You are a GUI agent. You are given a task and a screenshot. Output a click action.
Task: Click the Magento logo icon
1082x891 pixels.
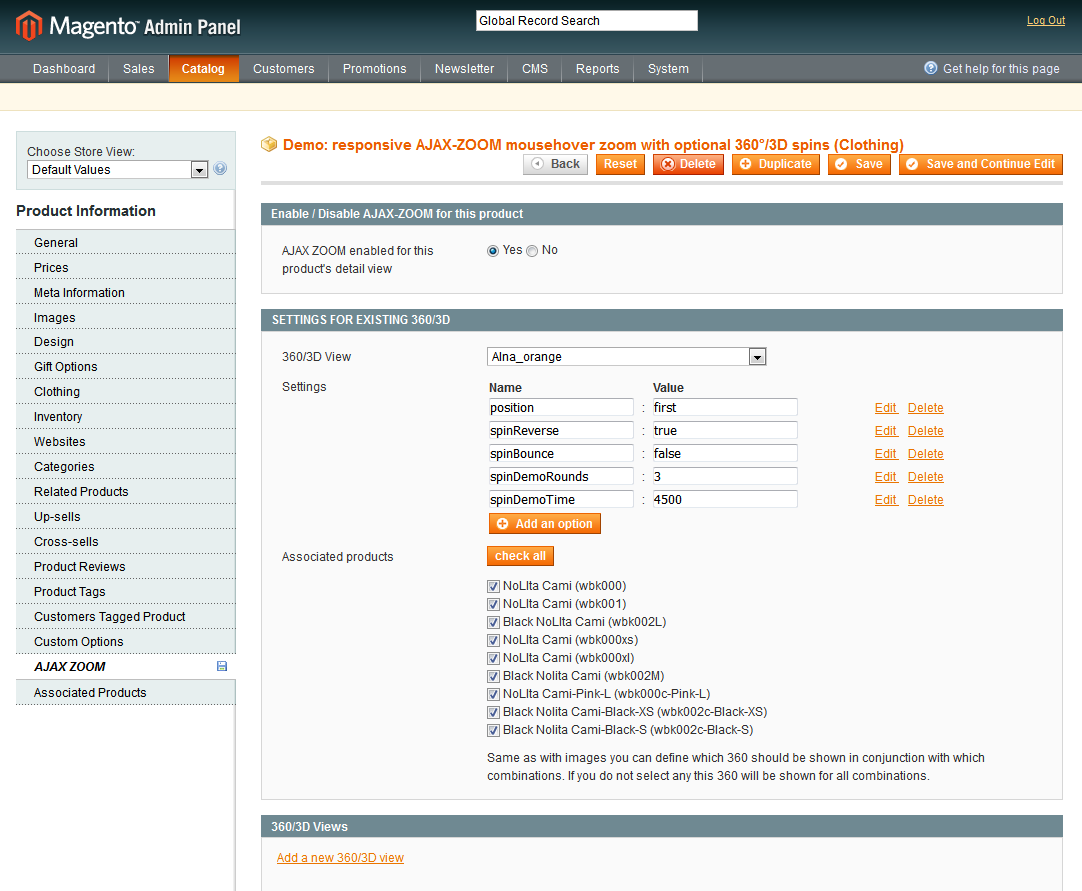coord(29,26)
